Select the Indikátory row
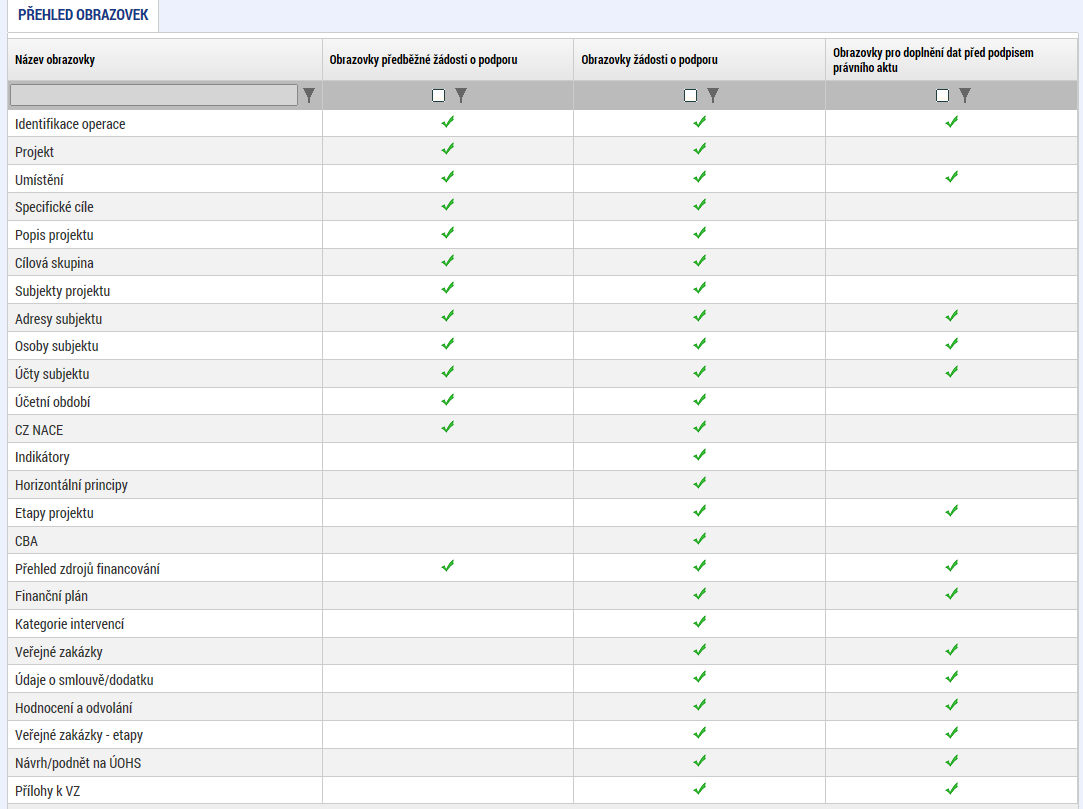This screenshot has width=1083, height=809. (x=543, y=457)
